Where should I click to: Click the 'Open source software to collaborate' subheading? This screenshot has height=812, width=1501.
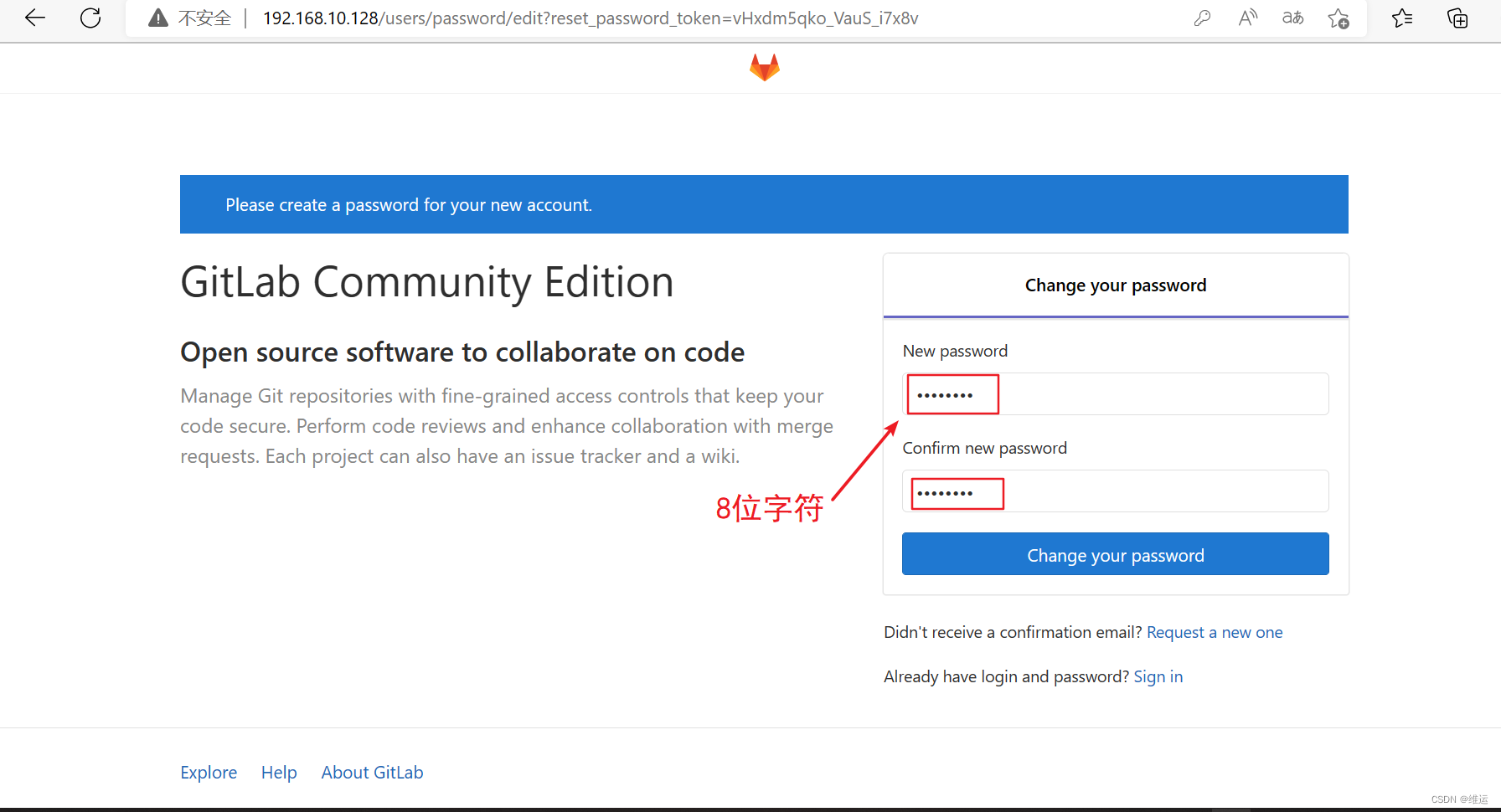(462, 352)
